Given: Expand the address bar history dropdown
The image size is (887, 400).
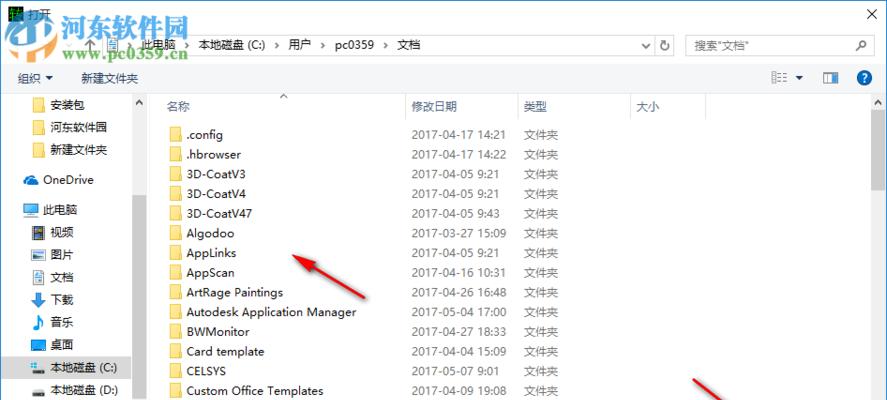Looking at the screenshot, I should [647, 45].
